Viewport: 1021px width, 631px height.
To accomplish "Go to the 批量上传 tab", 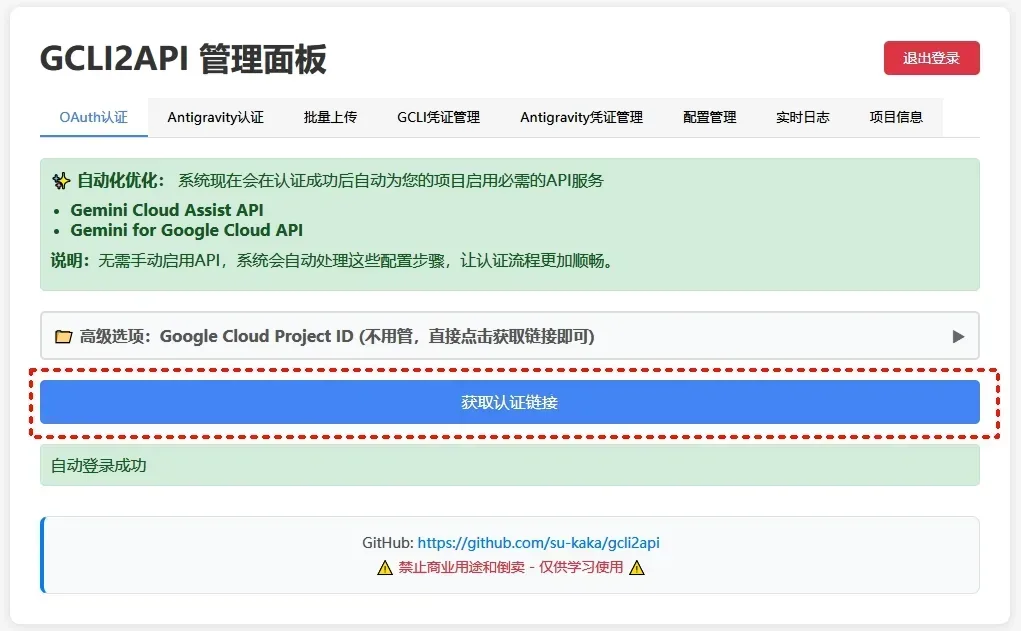I will [x=330, y=117].
